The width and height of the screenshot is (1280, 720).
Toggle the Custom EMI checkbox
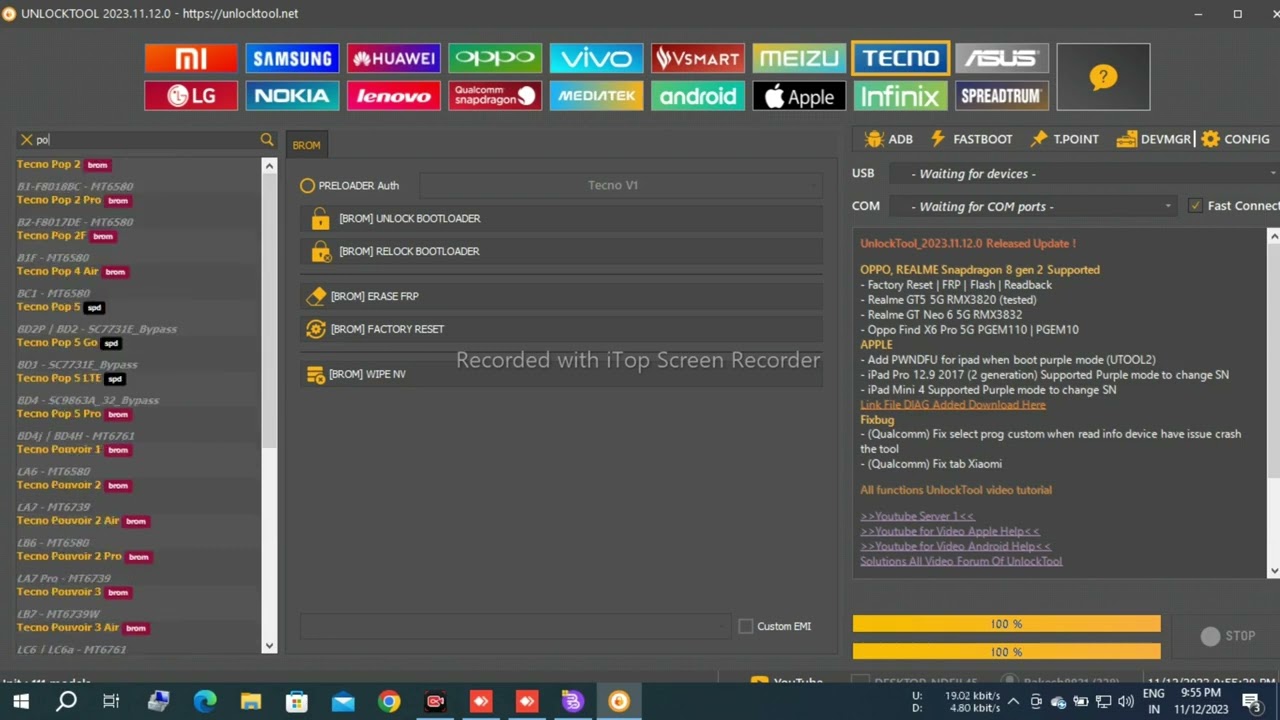(x=746, y=626)
